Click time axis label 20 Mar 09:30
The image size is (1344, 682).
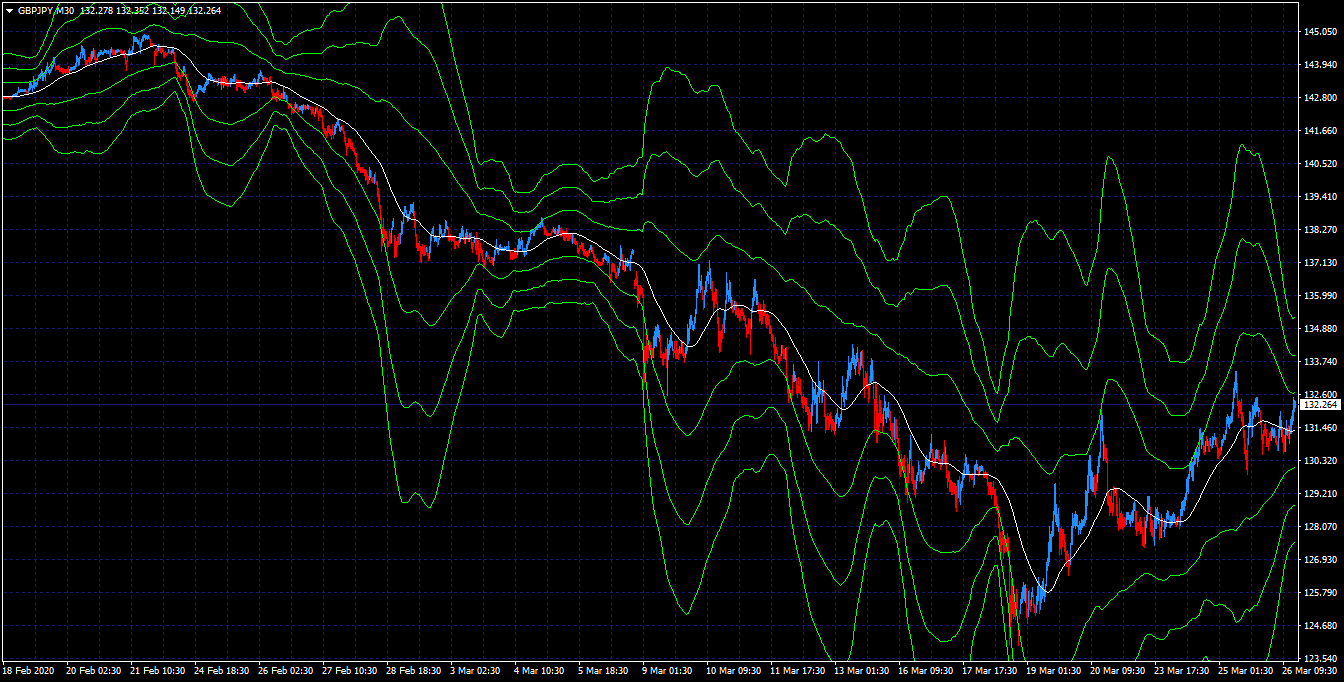[1118, 671]
